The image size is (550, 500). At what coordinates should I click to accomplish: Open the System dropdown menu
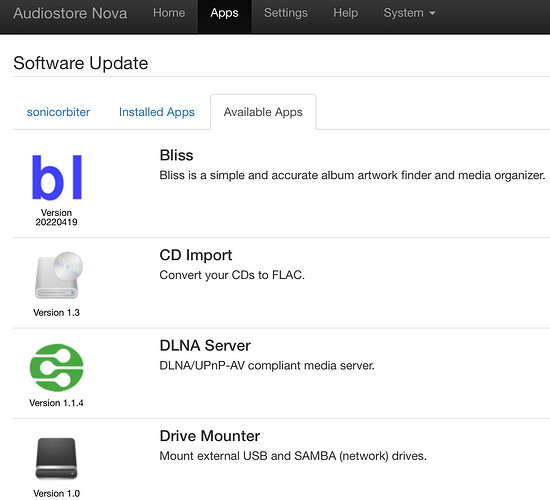click(x=409, y=13)
